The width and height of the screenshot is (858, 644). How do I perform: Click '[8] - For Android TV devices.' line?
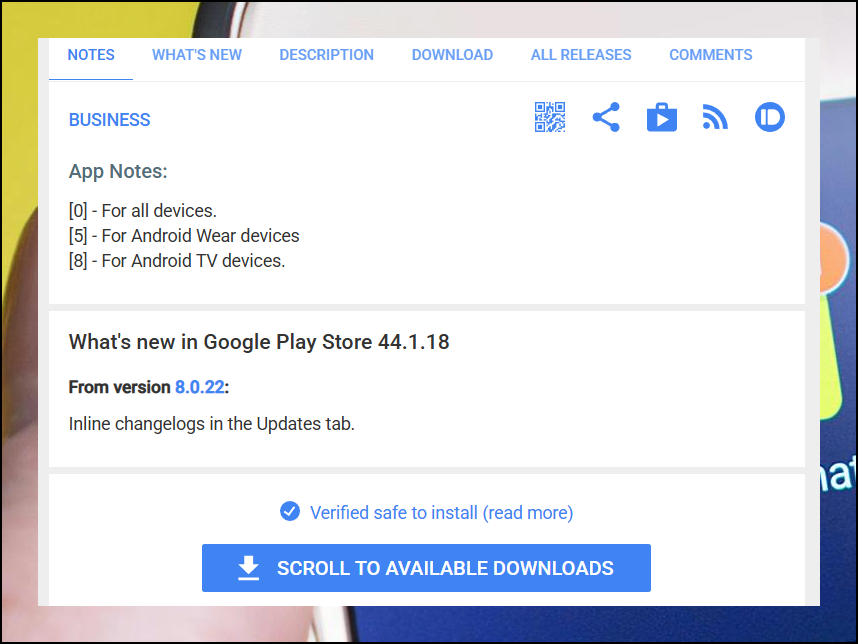point(177,261)
